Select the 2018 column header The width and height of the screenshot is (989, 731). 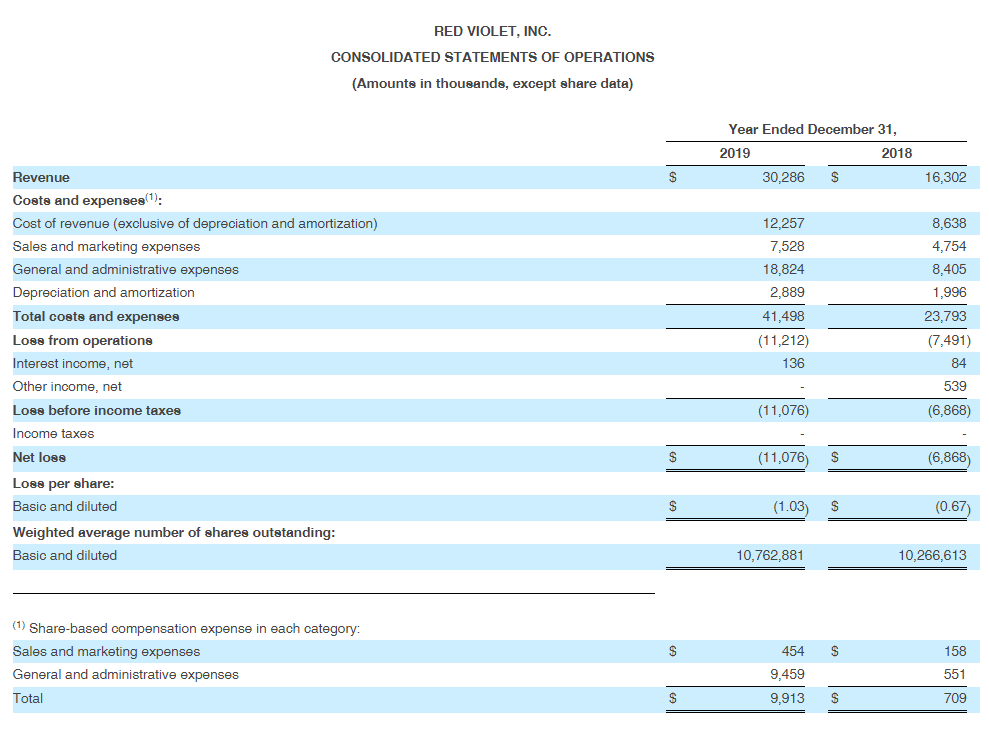coord(897,153)
